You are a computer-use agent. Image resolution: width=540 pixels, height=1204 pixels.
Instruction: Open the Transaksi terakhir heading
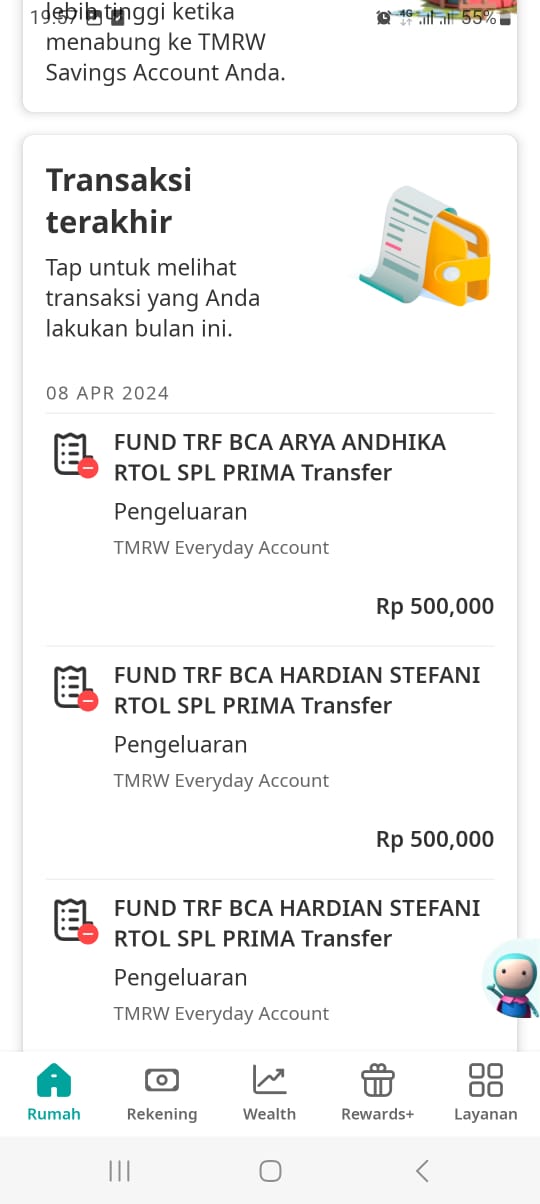119,200
